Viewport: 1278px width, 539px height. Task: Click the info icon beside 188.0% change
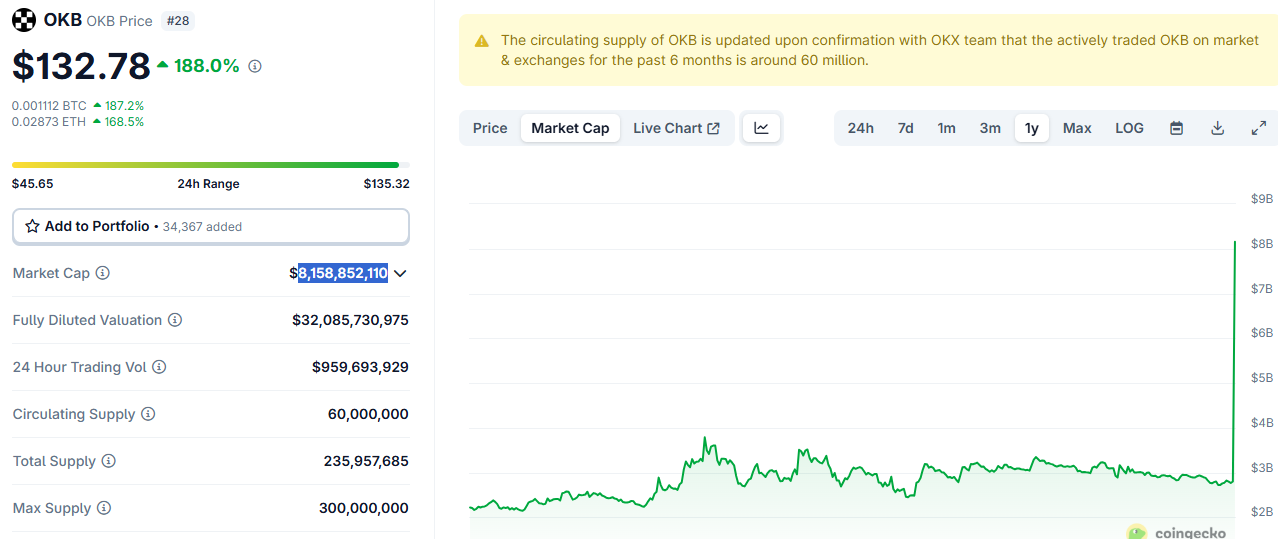255,66
